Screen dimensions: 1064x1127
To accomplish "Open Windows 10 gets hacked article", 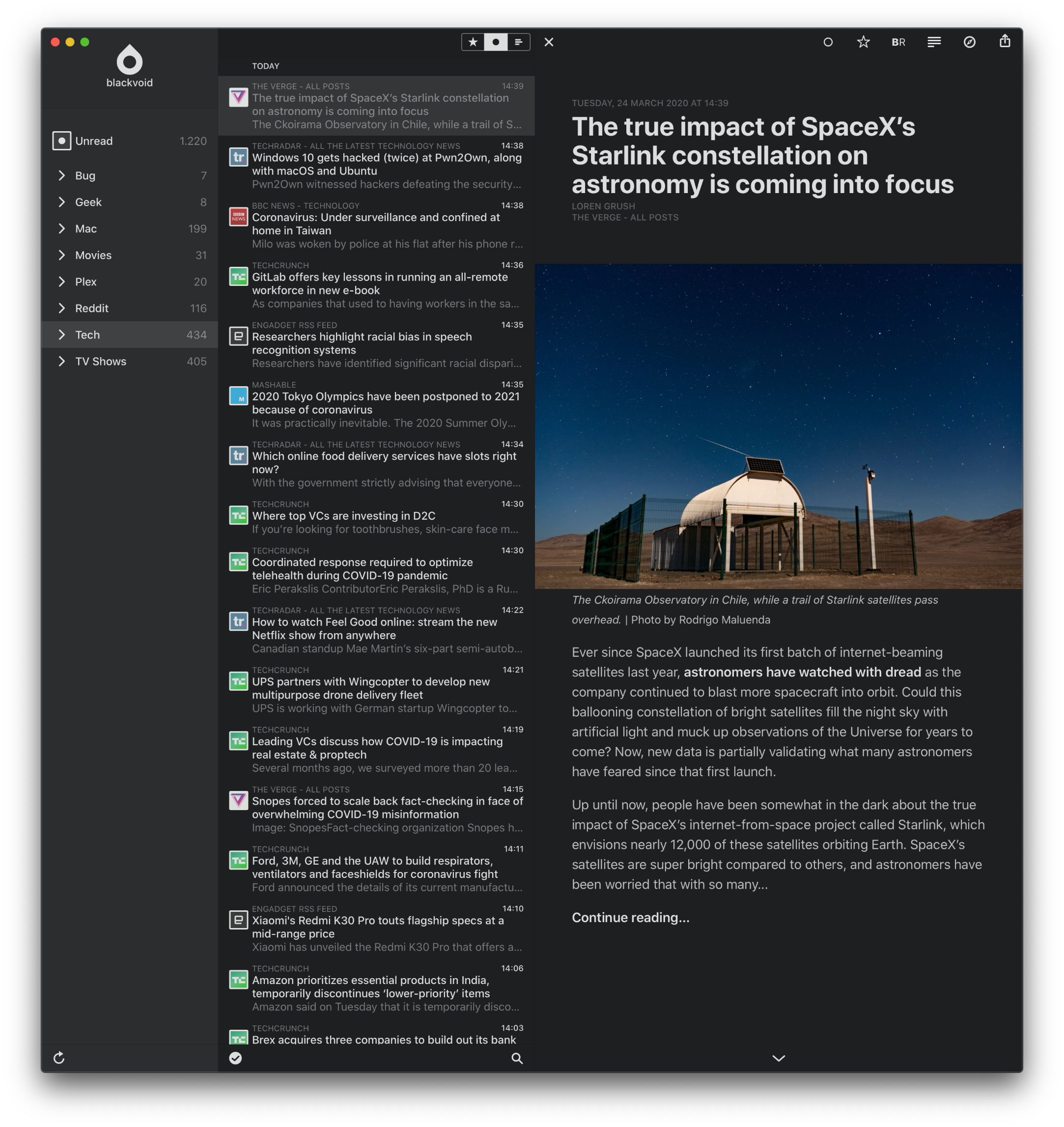I will pyautogui.click(x=376, y=165).
